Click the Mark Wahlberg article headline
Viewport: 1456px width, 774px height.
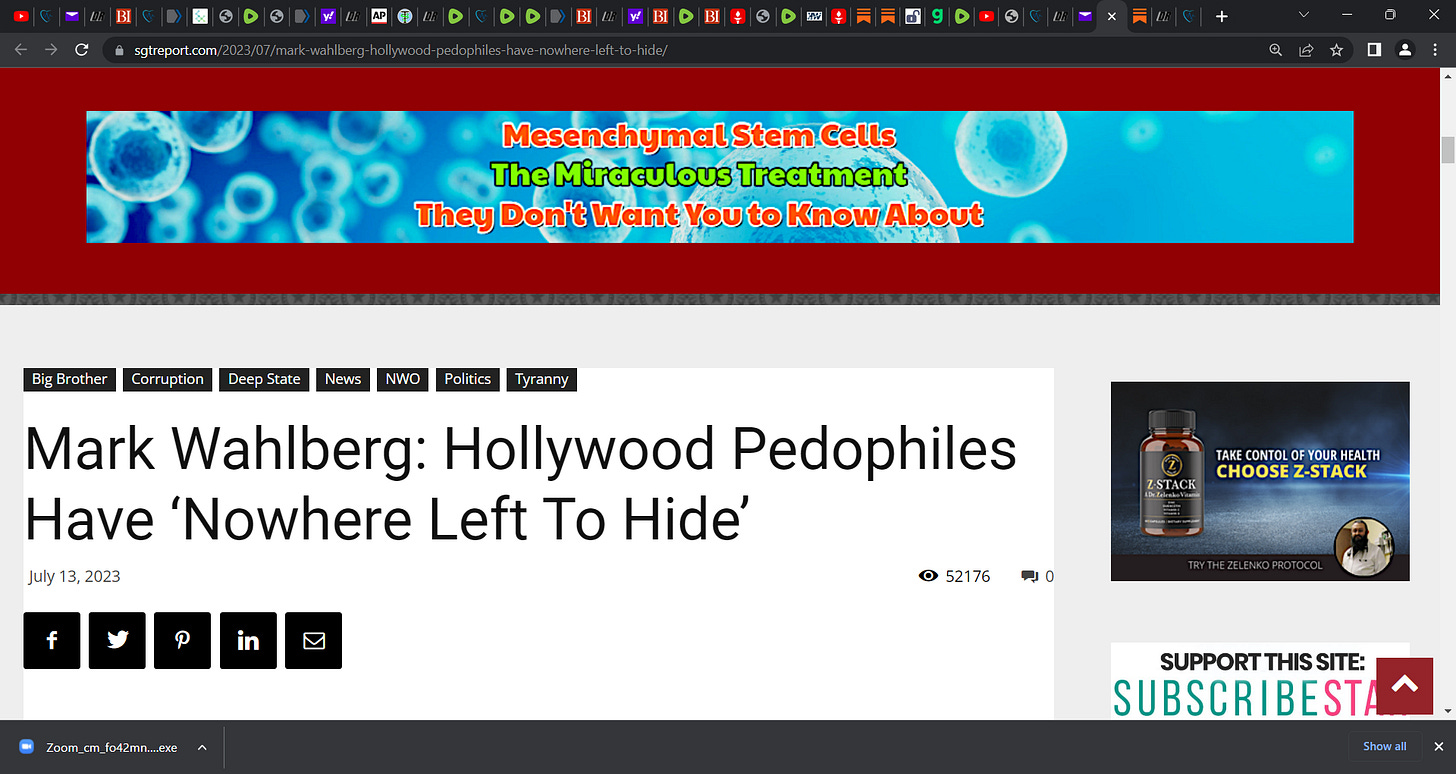click(x=520, y=485)
